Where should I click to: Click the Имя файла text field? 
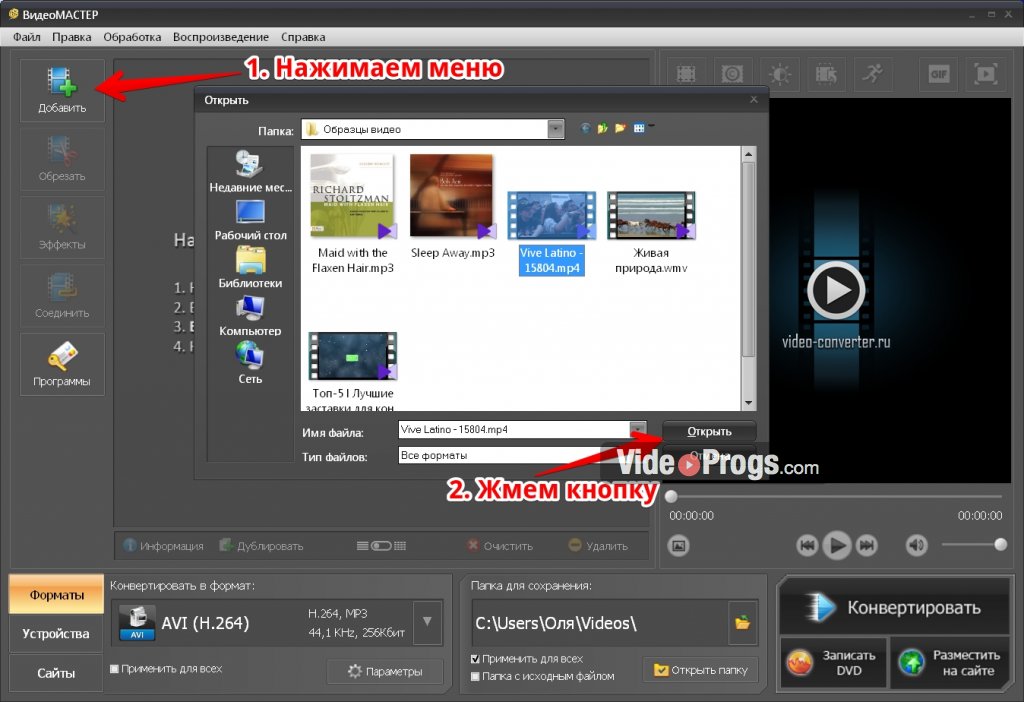pyautogui.click(x=515, y=430)
